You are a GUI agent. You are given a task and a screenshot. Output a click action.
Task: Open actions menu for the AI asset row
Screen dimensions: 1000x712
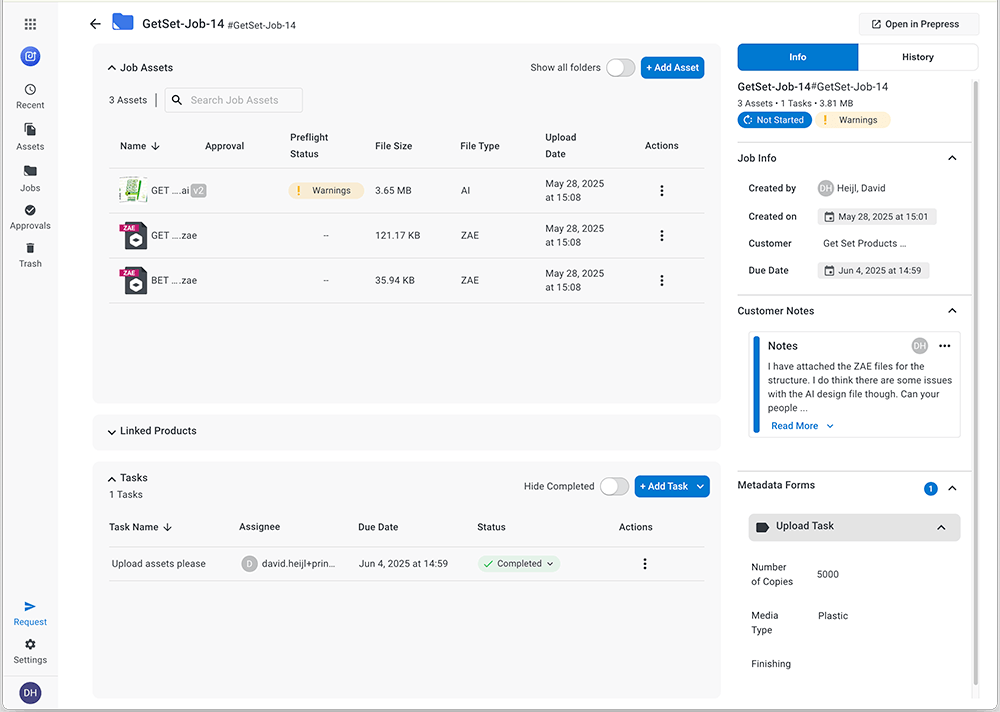coord(661,191)
